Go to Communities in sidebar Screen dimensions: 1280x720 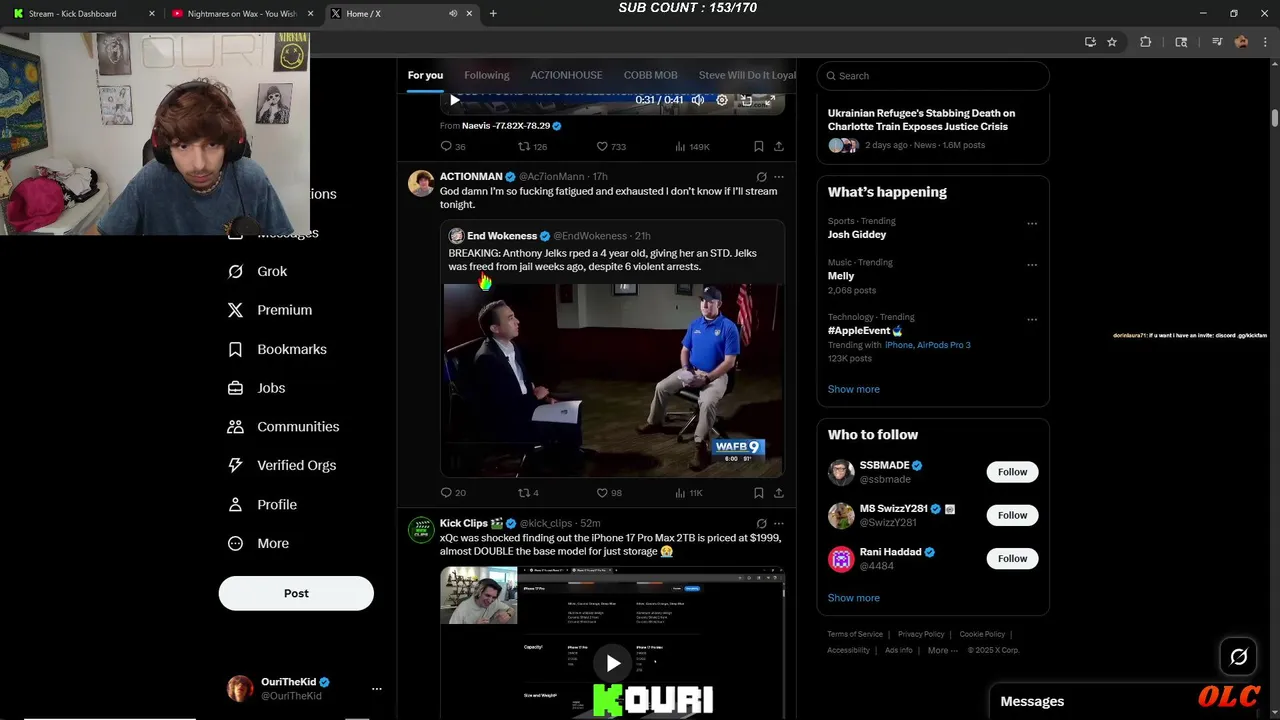tap(283, 426)
